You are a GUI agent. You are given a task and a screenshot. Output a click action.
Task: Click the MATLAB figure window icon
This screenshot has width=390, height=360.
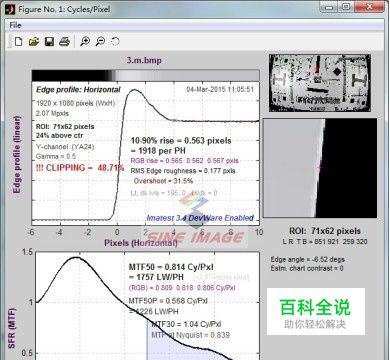pos(10,9)
